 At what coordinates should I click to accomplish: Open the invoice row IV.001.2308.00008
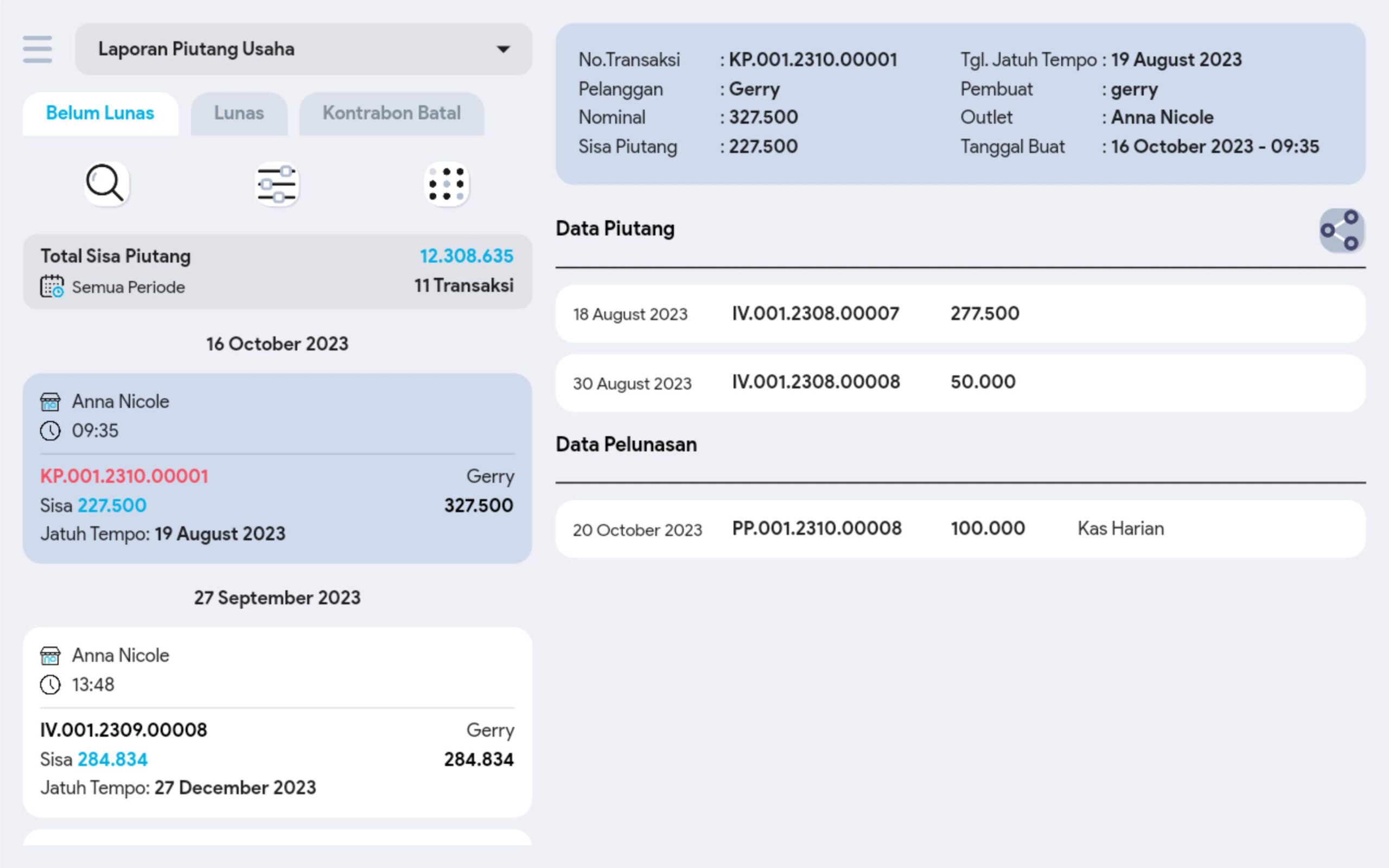[815, 382]
